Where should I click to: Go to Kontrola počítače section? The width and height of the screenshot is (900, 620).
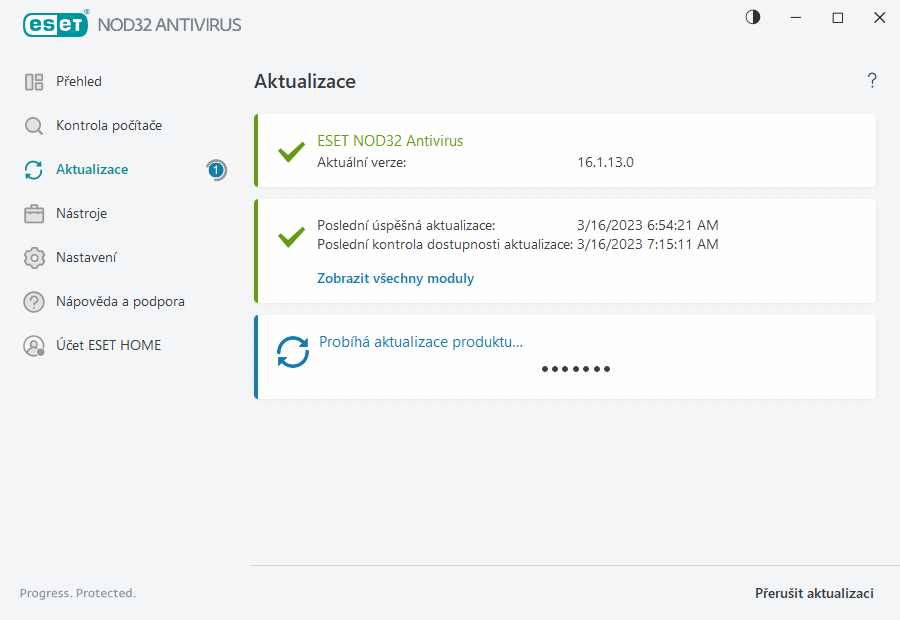coord(109,126)
